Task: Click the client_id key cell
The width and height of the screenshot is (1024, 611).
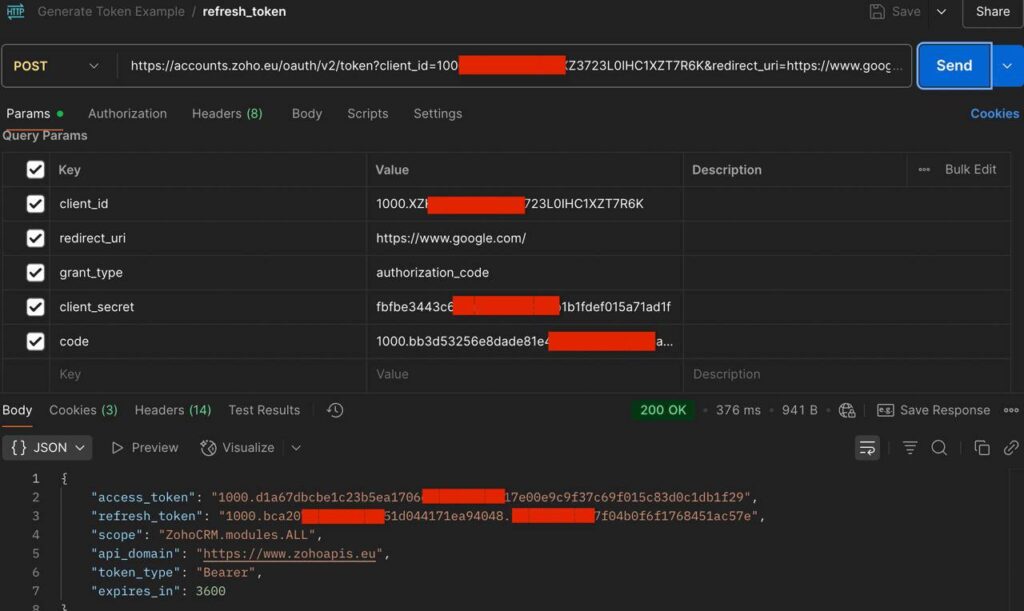Action: click(208, 204)
